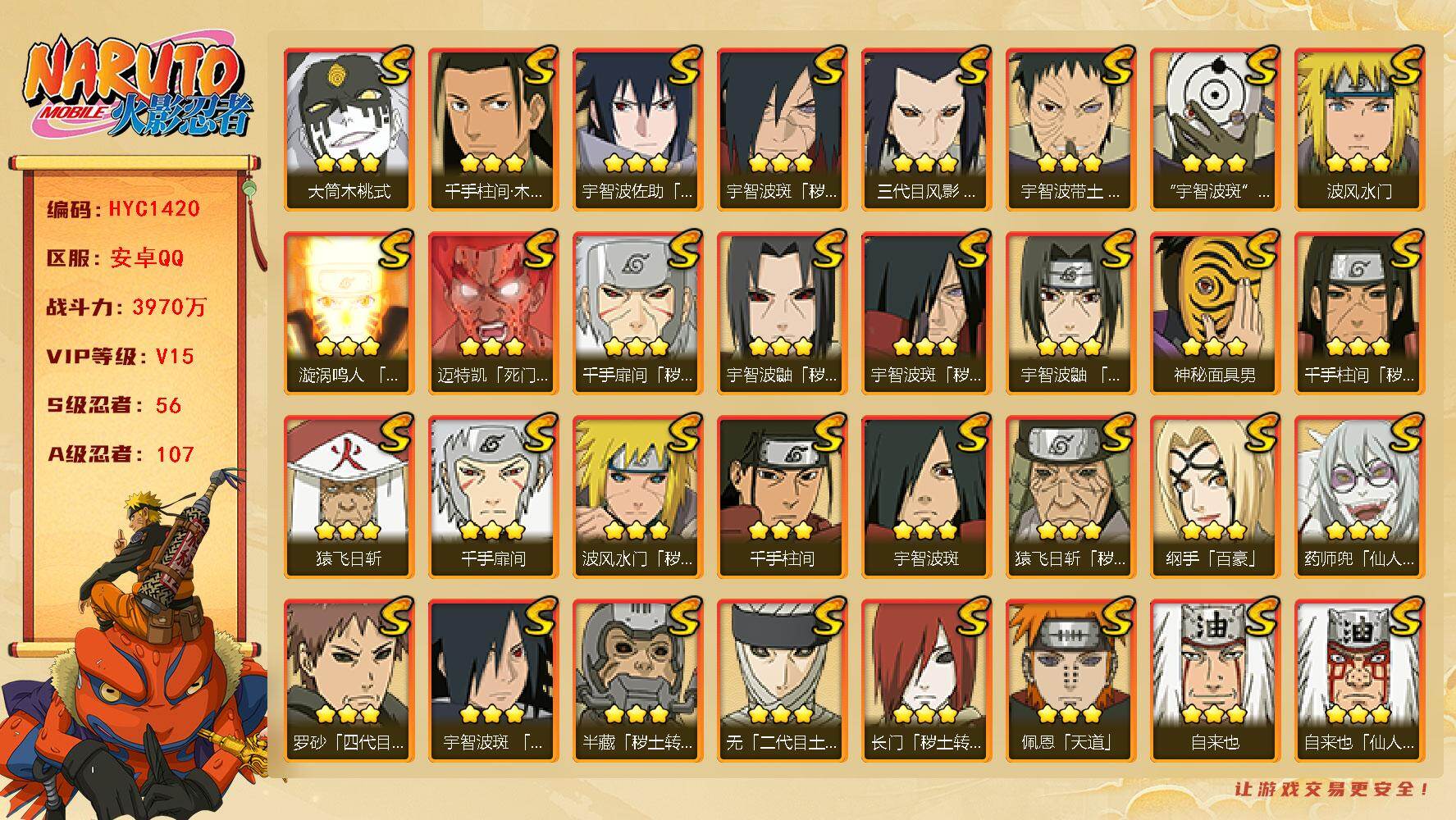This screenshot has width=1456, height=820.
Task: Click the 神秘面具男 masked ninja card
Action: (1215, 313)
